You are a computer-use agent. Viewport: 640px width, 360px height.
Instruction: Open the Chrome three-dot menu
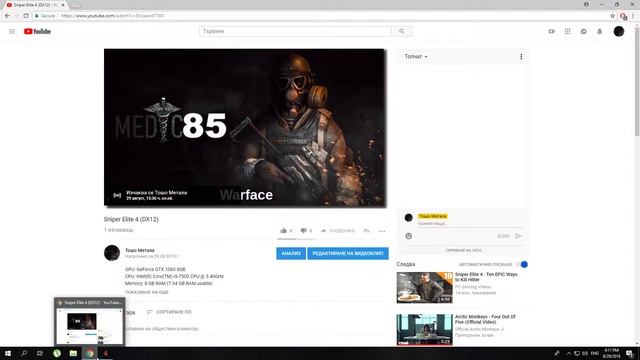[x=633, y=16]
